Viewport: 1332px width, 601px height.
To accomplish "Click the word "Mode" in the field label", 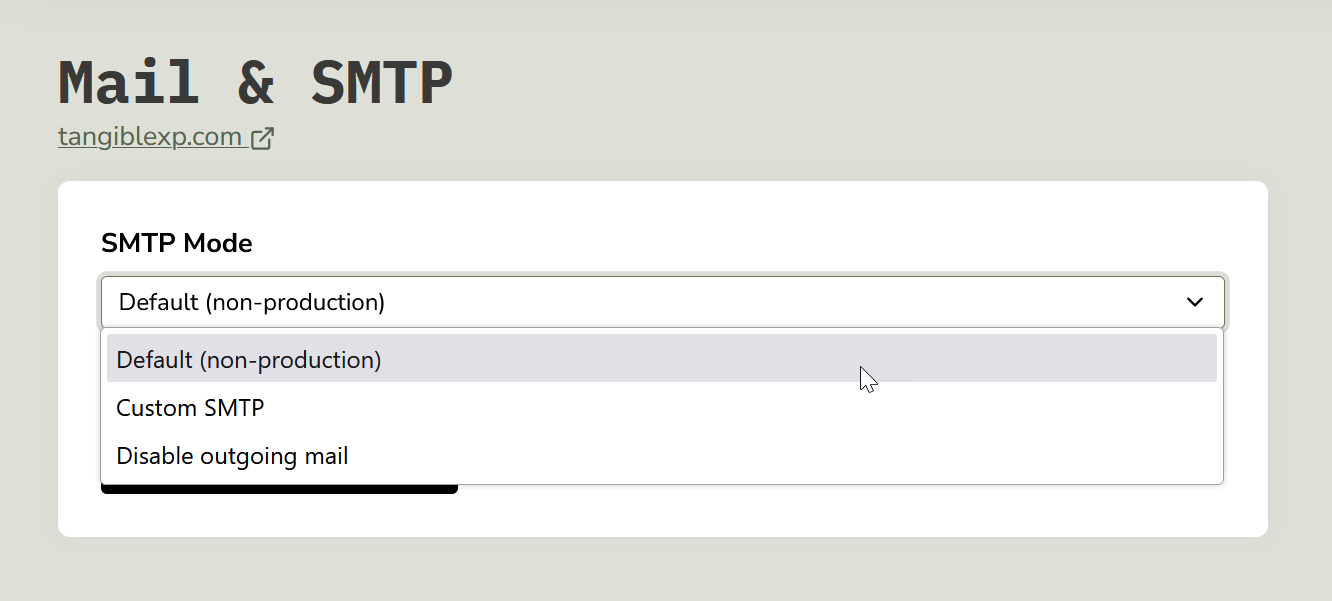I will coord(218,242).
